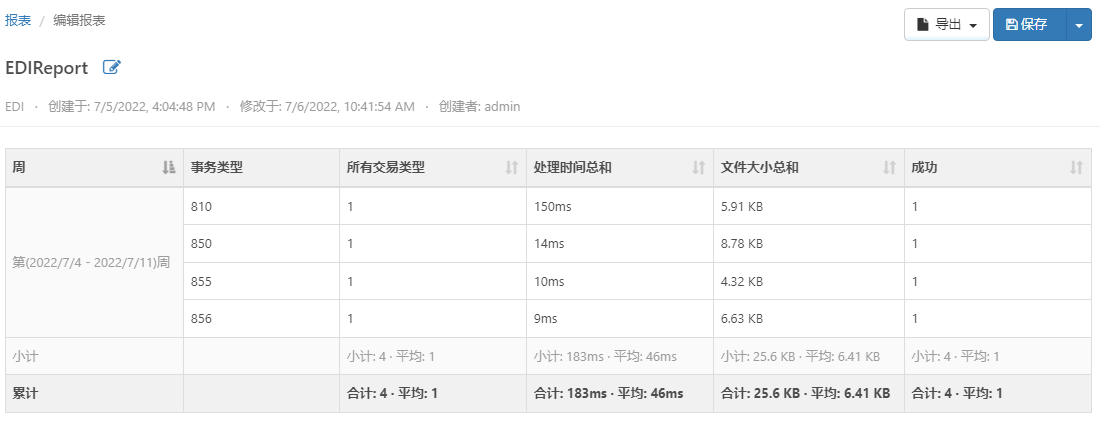
Task: Click the edit pencil icon beside EDIReport
Action: click(x=112, y=68)
